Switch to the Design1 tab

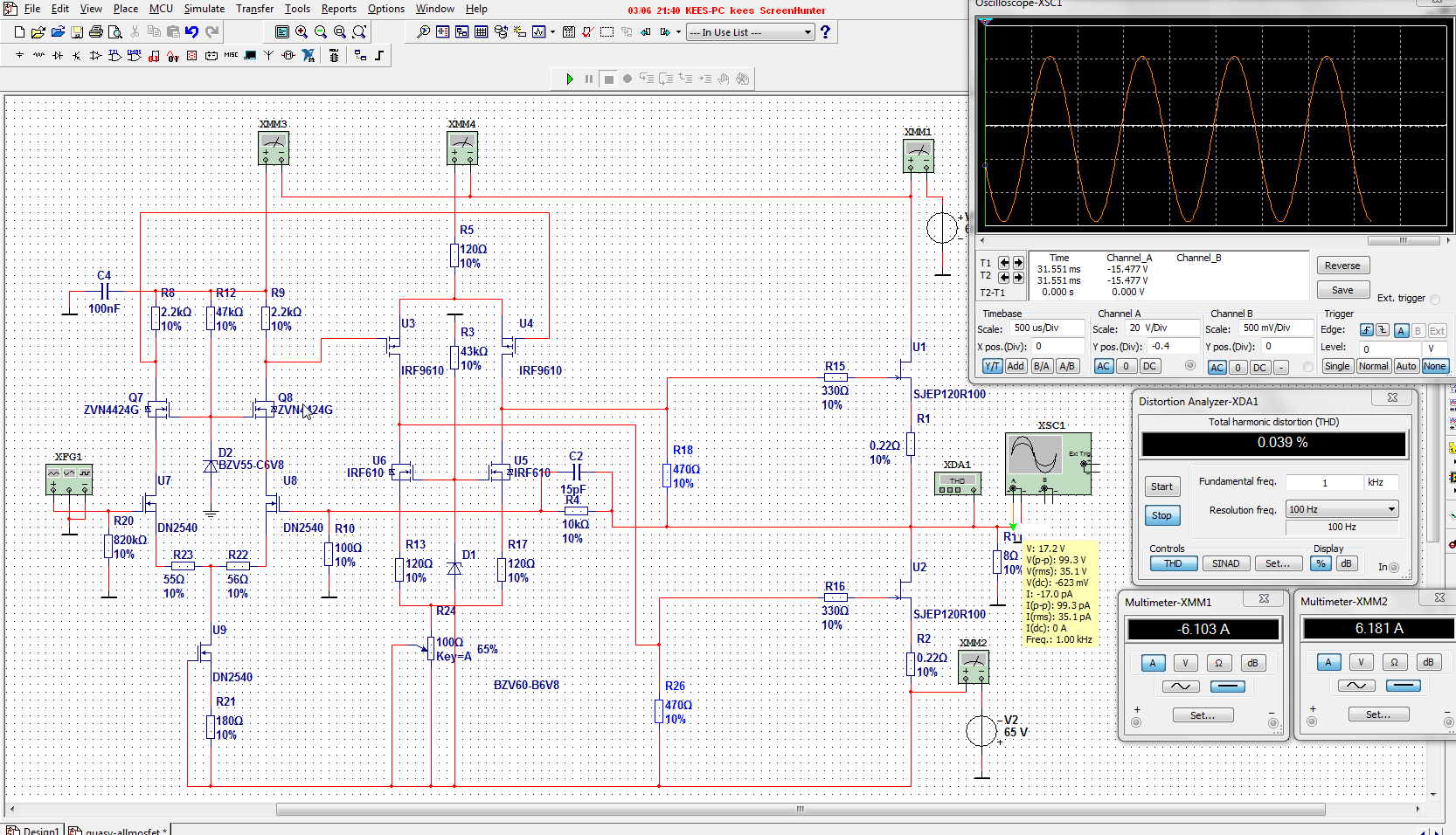click(33, 830)
